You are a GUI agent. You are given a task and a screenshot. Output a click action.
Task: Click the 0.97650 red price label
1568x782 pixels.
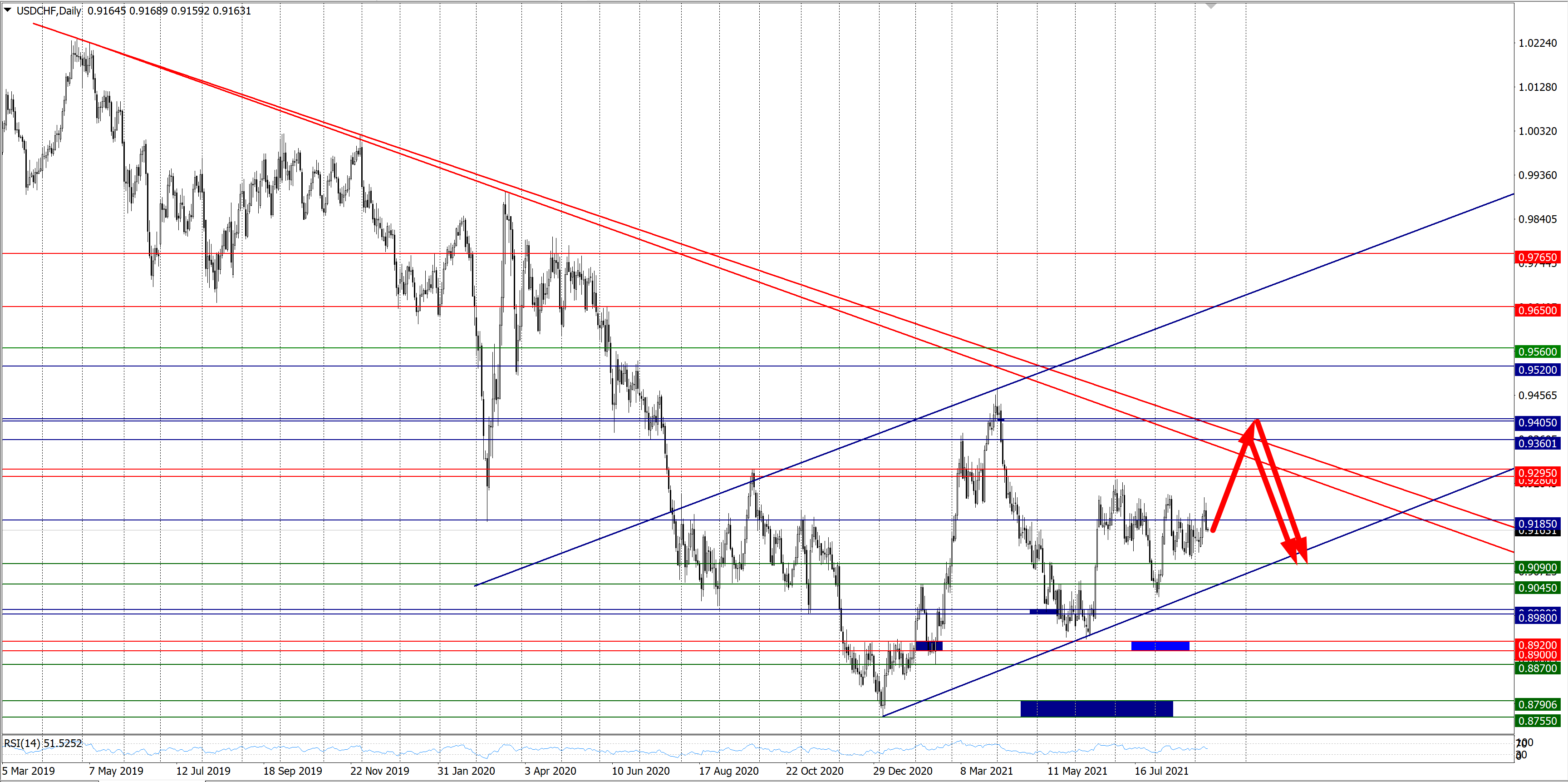click(x=1537, y=257)
